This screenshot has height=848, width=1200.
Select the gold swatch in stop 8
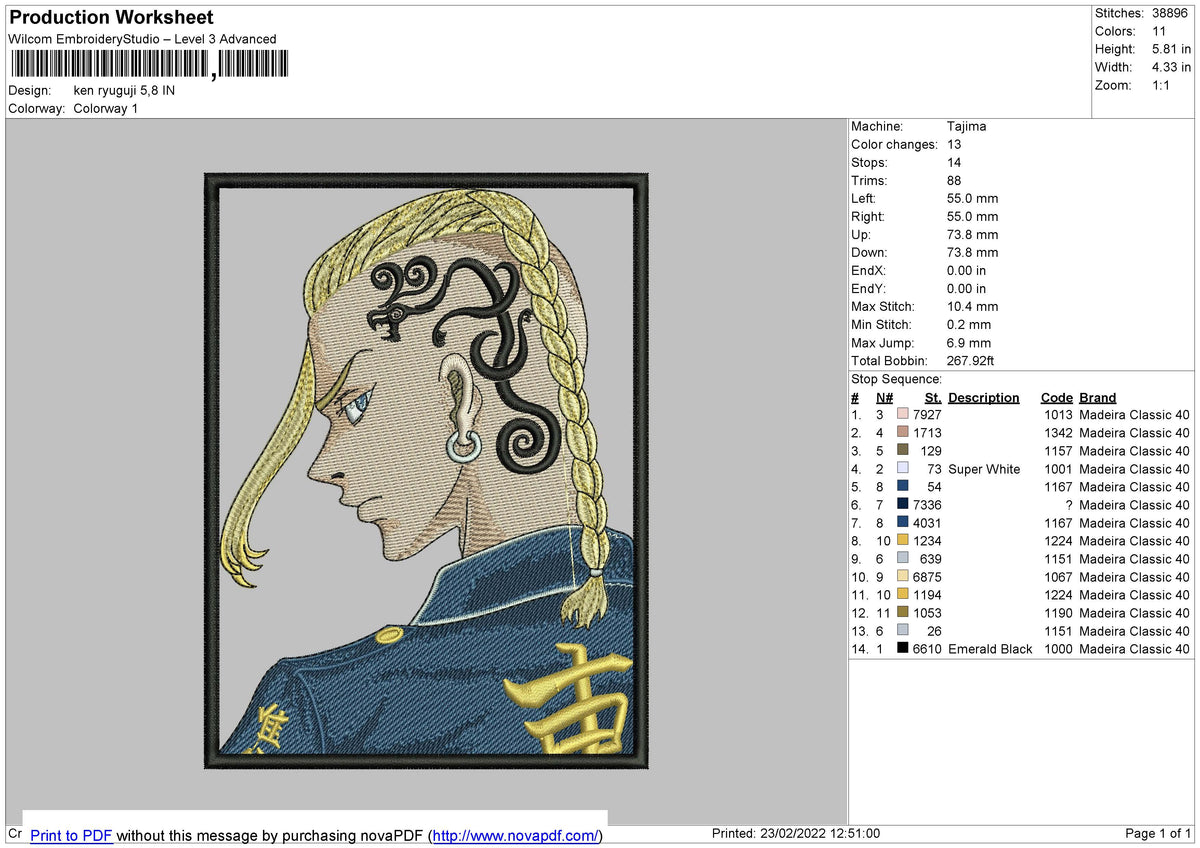click(x=903, y=540)
